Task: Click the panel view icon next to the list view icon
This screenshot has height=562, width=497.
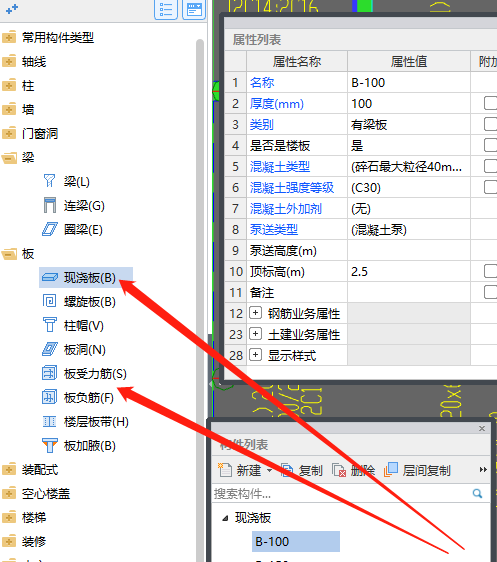Action: [194, 9]
